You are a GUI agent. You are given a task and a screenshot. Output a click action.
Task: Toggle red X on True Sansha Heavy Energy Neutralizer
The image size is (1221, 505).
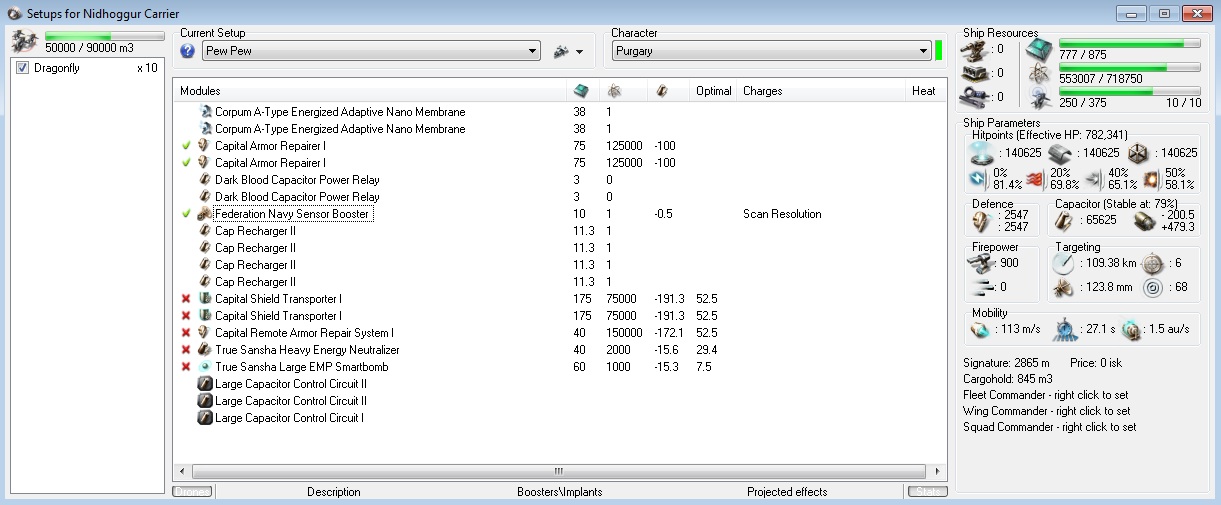coord(186,350)
